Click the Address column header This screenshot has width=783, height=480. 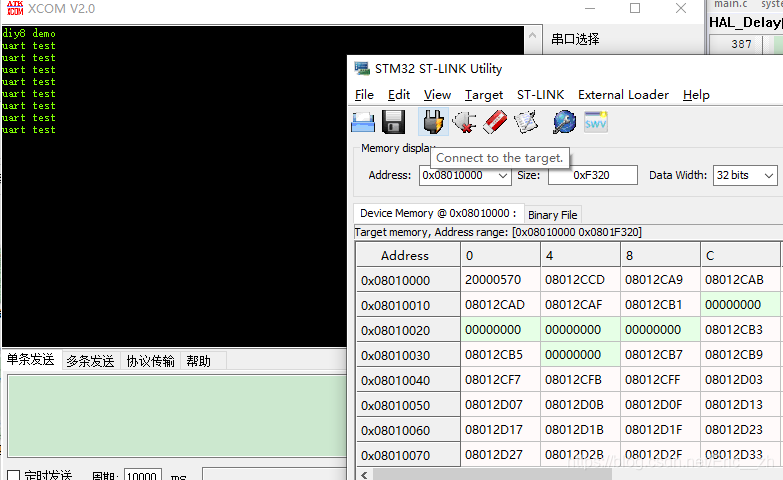408,255
